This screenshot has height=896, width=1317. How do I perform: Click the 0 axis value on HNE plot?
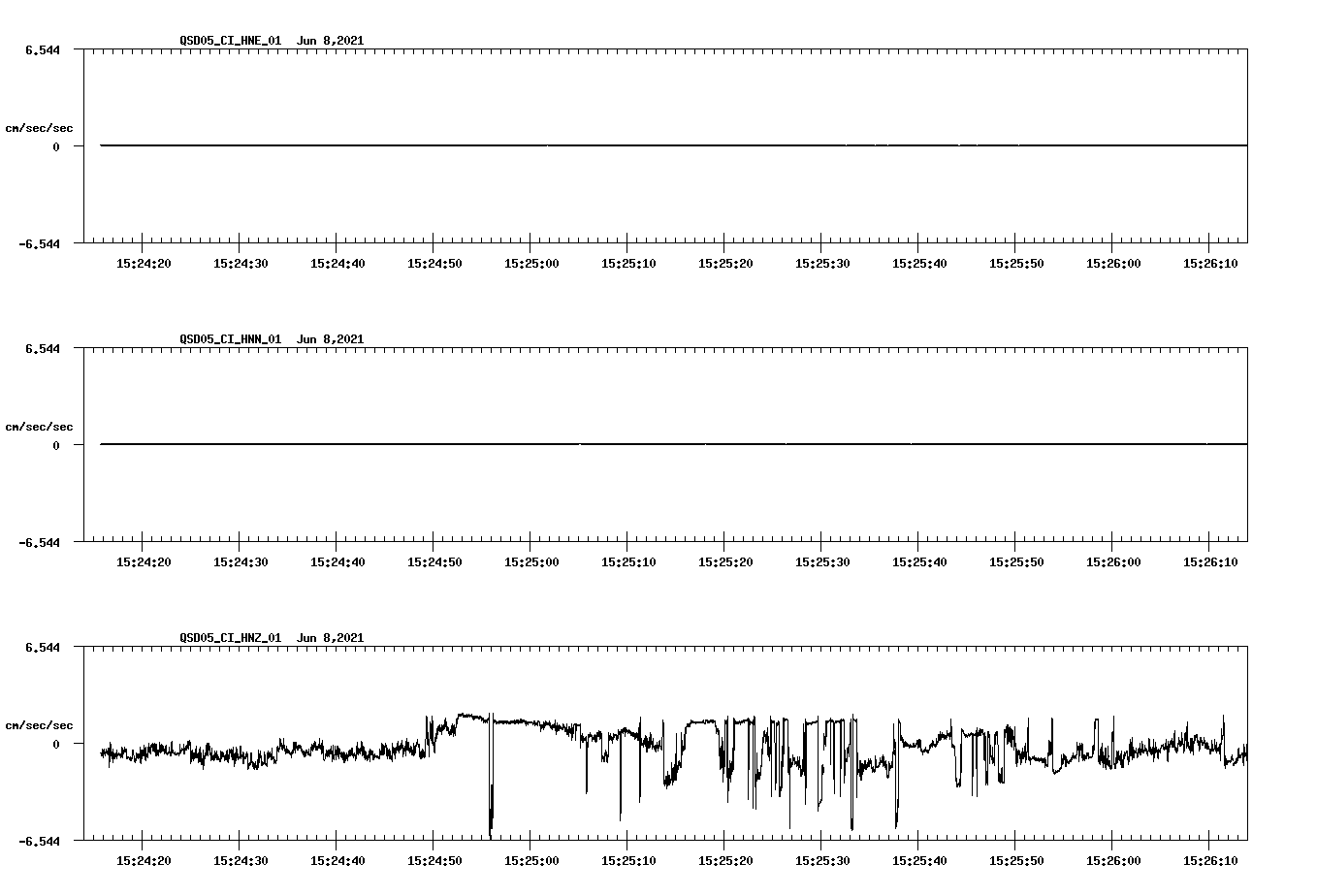(x=56, y=147)
